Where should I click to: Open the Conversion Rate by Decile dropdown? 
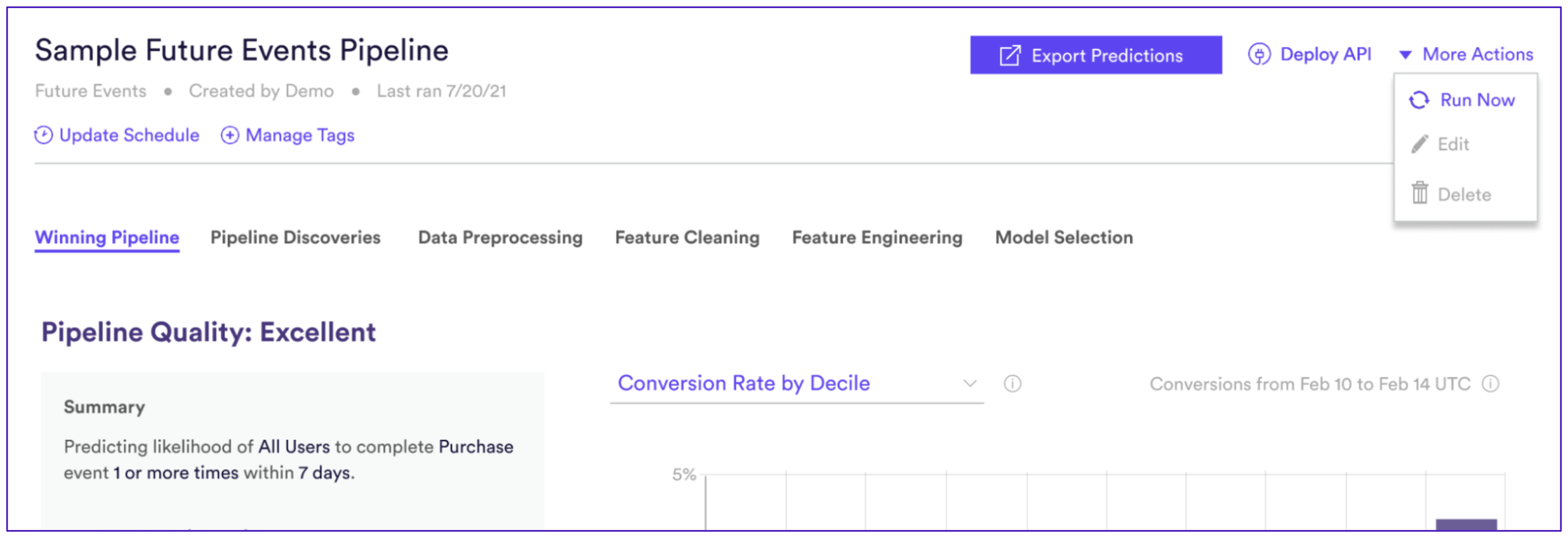tap(796, 384)
